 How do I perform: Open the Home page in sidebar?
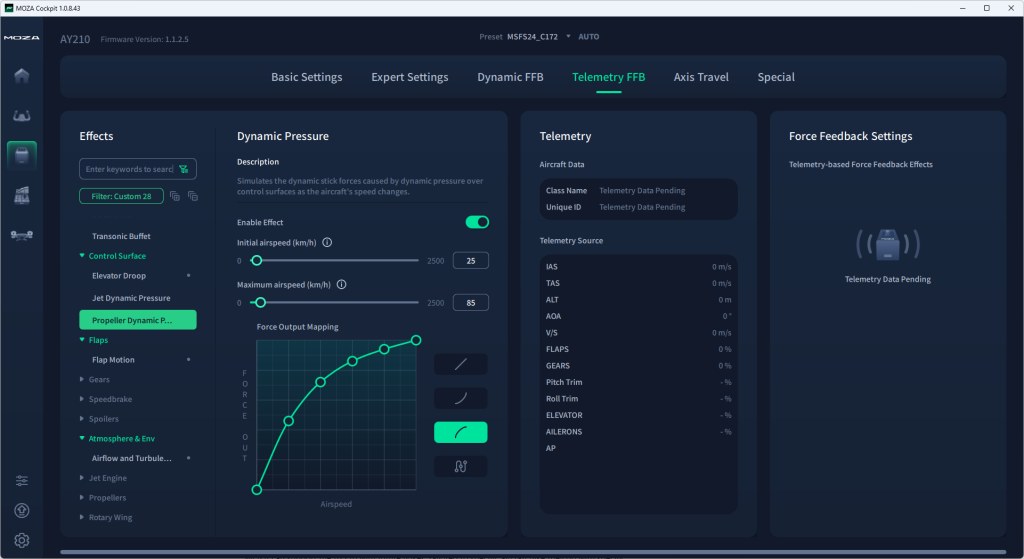[22, 76]
